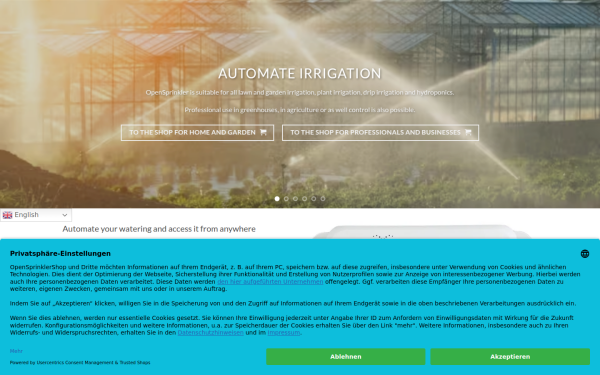The height and width of the screenshot is (375, 600).
Task: Select the first carousel slide dot
Action: pyautogui.click(x=277, y=199)
